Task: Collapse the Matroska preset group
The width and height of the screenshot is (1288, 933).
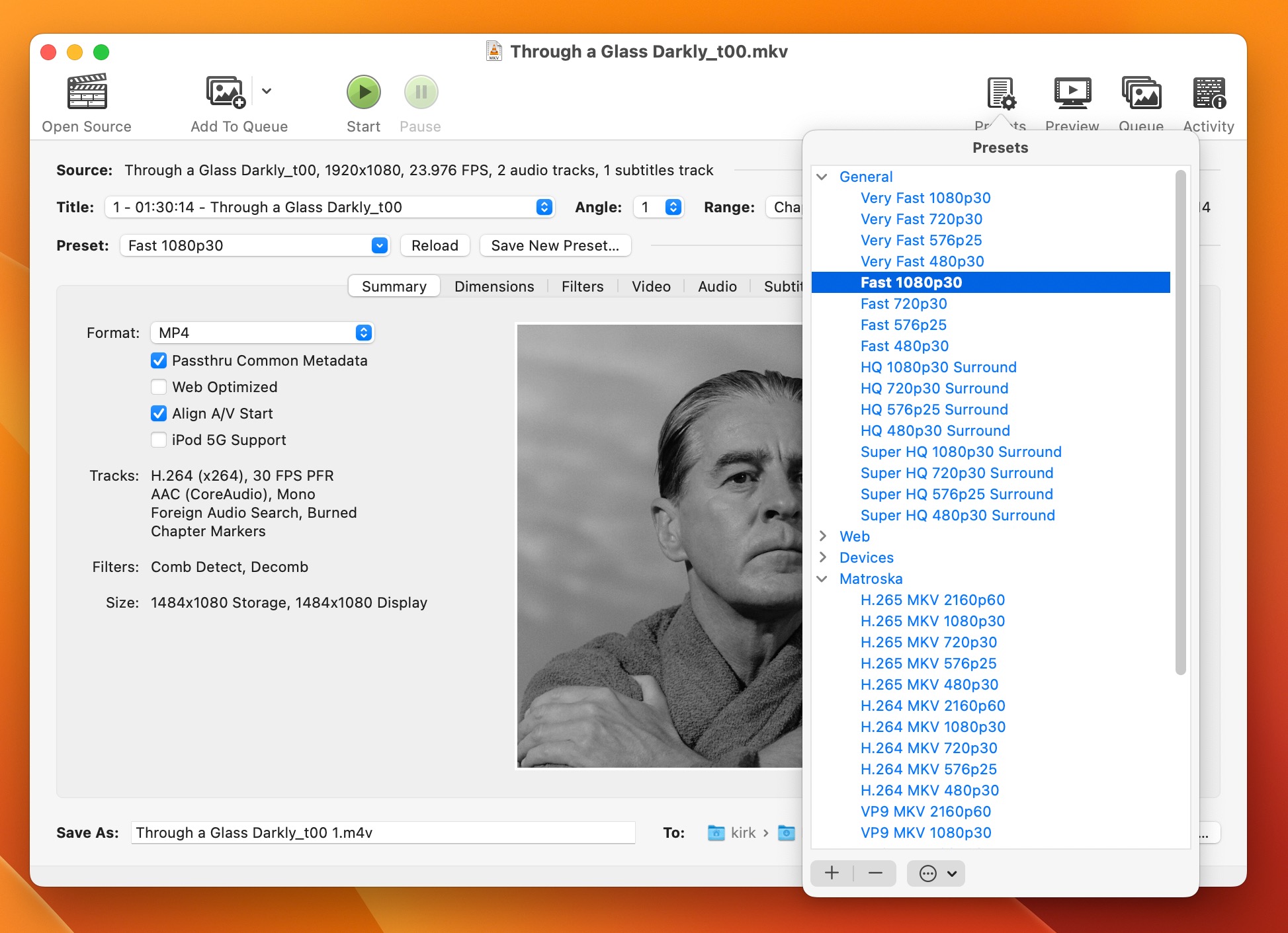Action: click(x=822, y=579)
